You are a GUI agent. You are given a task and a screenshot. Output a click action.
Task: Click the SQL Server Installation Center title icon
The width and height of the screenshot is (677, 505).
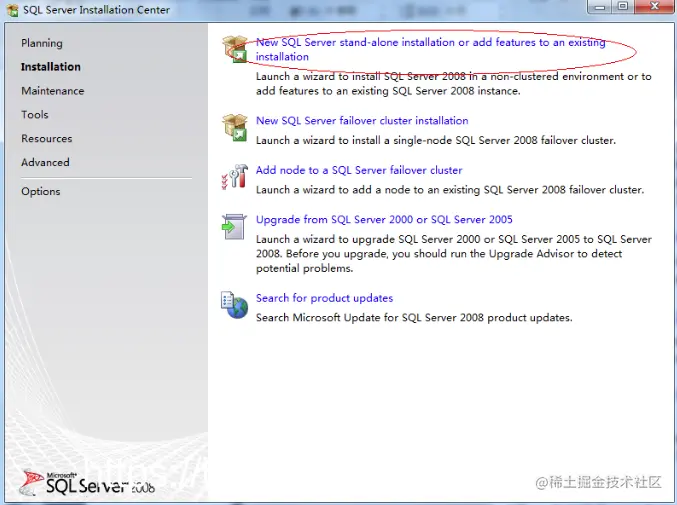(x=12, y=10)
